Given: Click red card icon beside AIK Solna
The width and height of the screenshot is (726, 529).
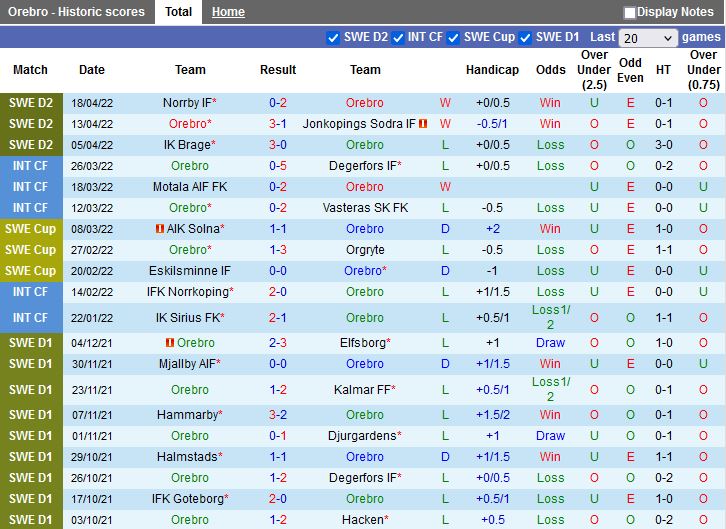Looking at the screenshot, I should click(160, 229).
